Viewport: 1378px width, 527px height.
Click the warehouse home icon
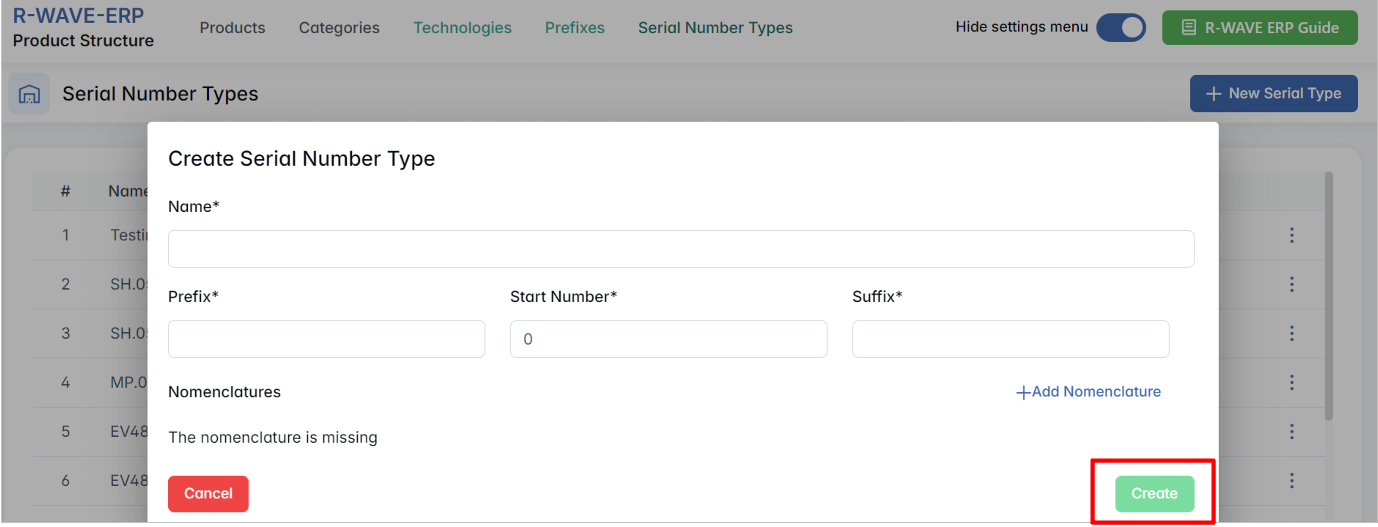tap(29, 94)
